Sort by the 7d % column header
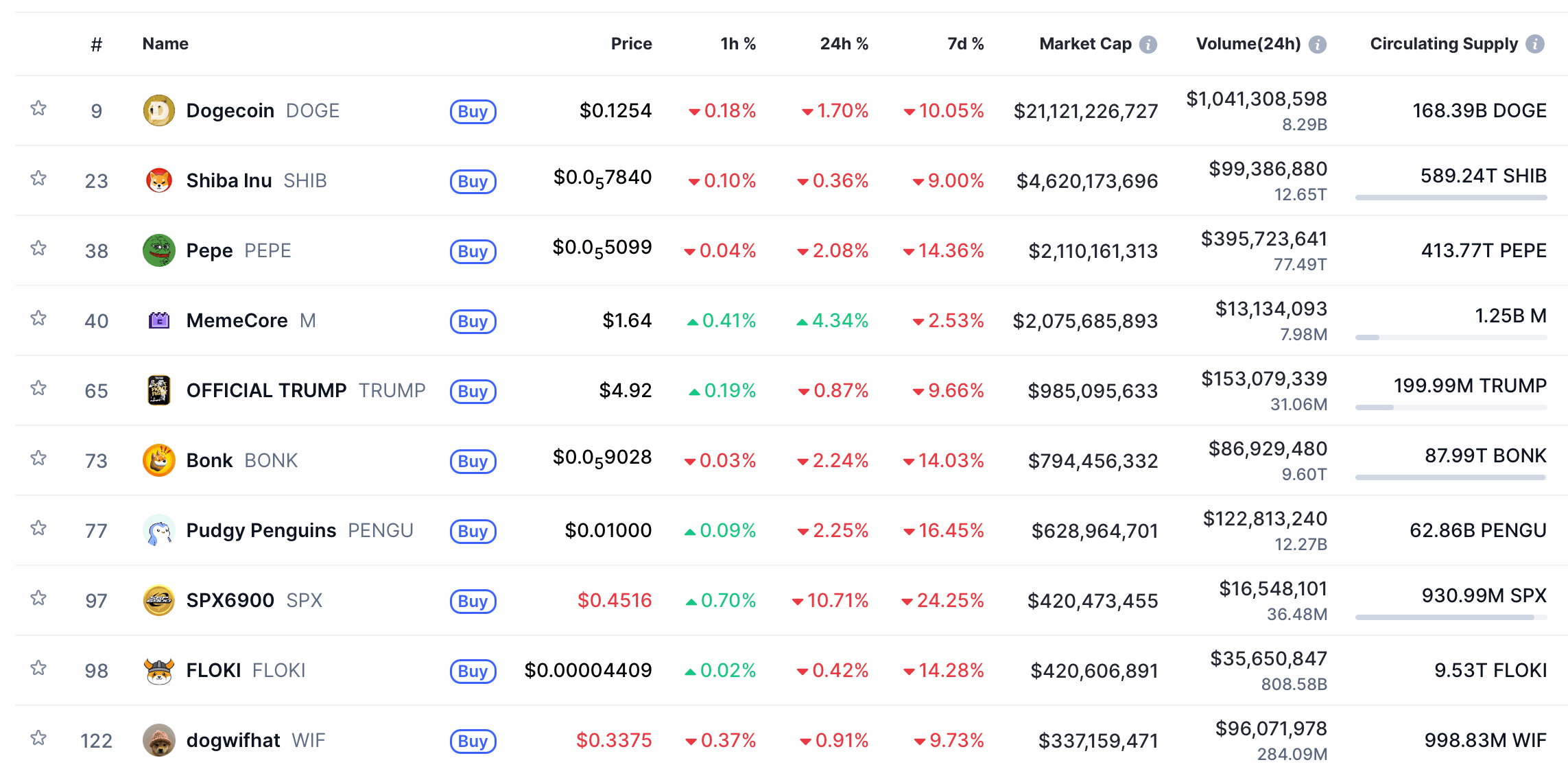The height and width of the screenshot is (771, 1568). pyautogui.click(x=965, y=44)
